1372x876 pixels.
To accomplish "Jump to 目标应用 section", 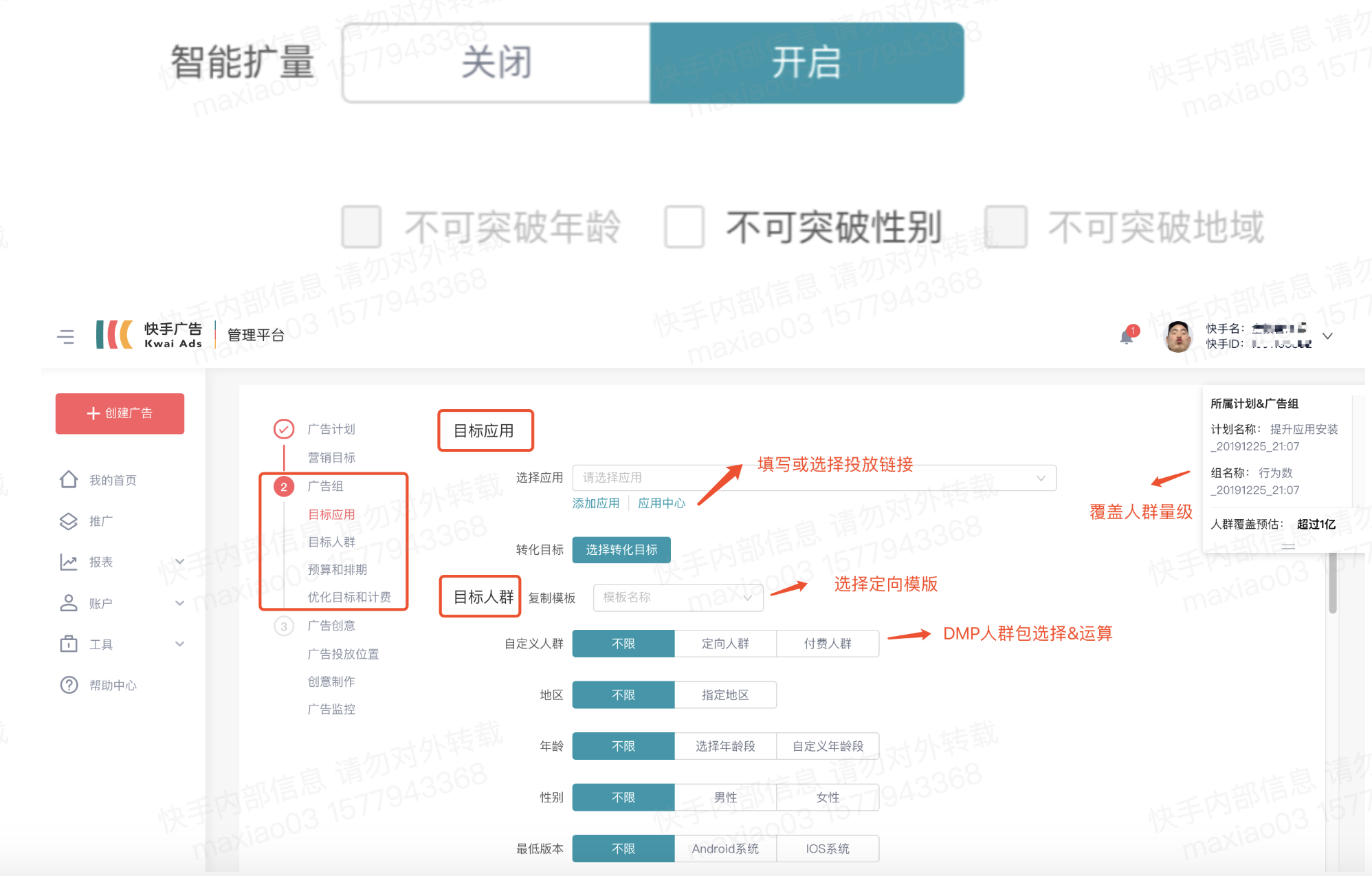I will [331, 514].
